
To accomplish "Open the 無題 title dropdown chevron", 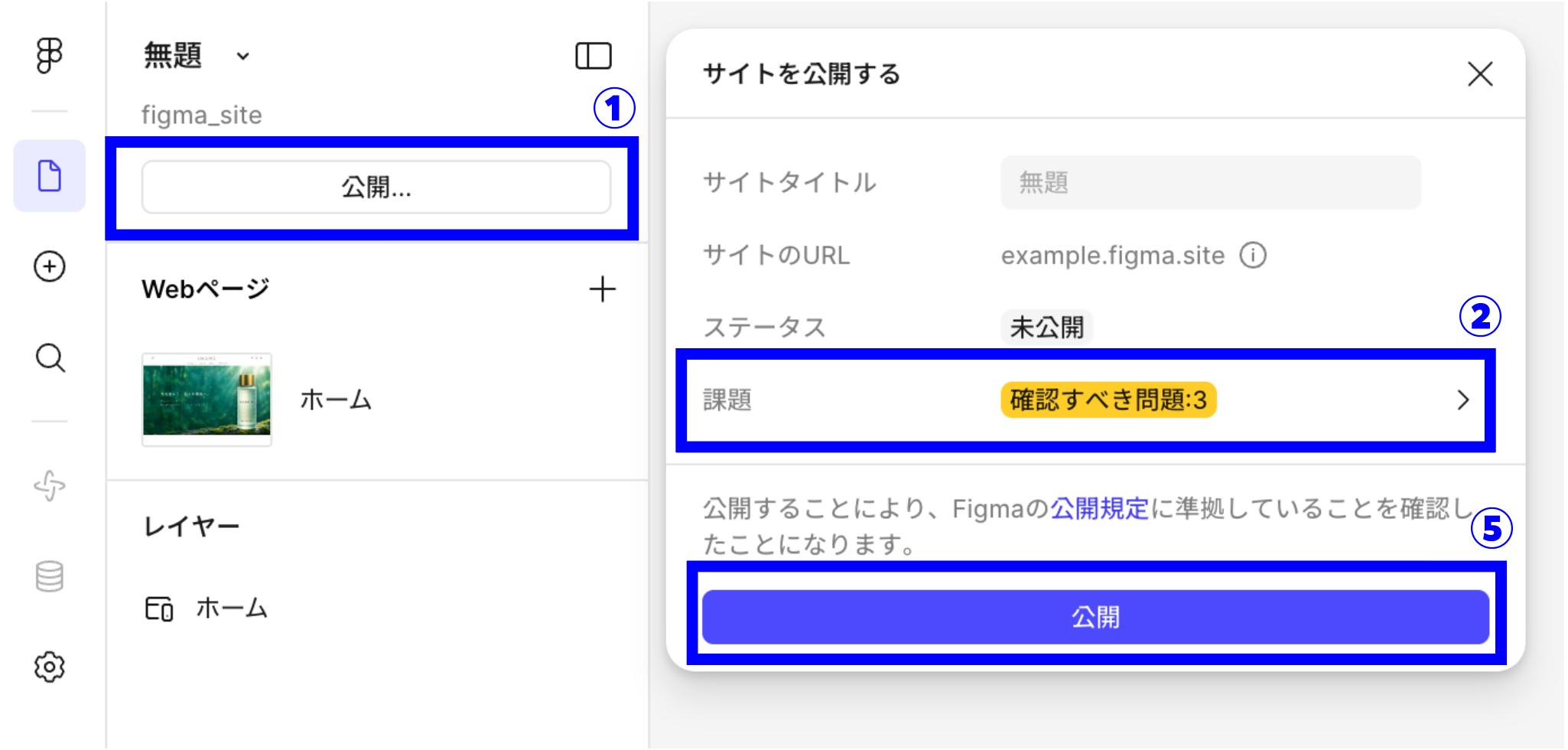I will [243, 57].
